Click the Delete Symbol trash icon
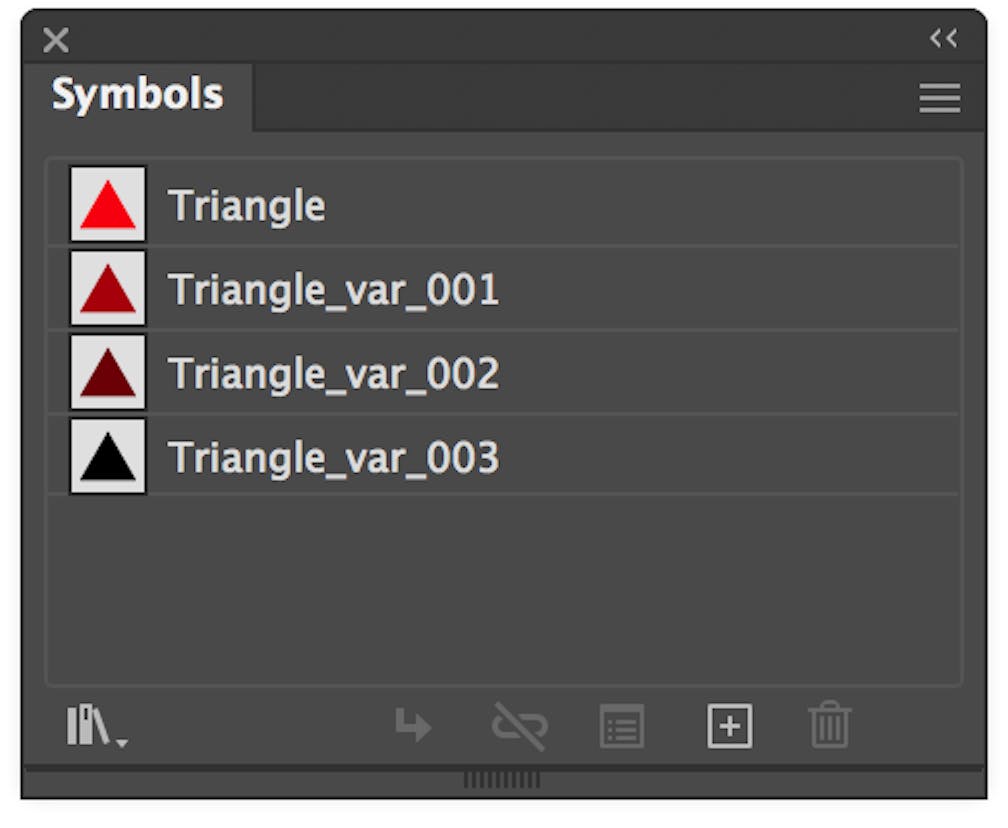The height and width of the screenshot is (828, 1008). click(829, 727)
